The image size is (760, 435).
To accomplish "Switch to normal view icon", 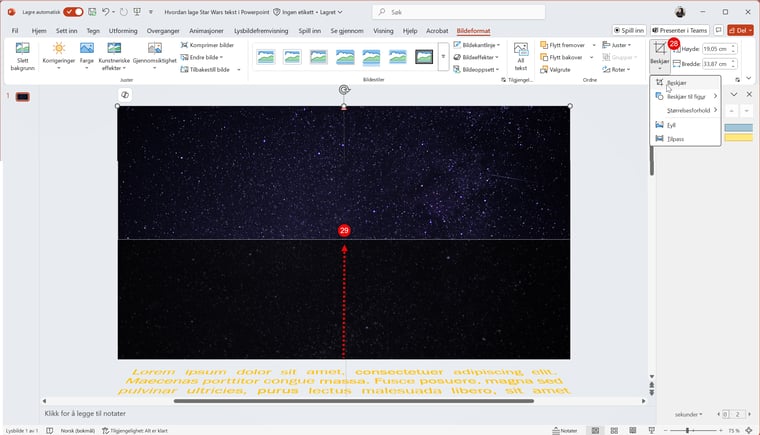I will (595, 430).
